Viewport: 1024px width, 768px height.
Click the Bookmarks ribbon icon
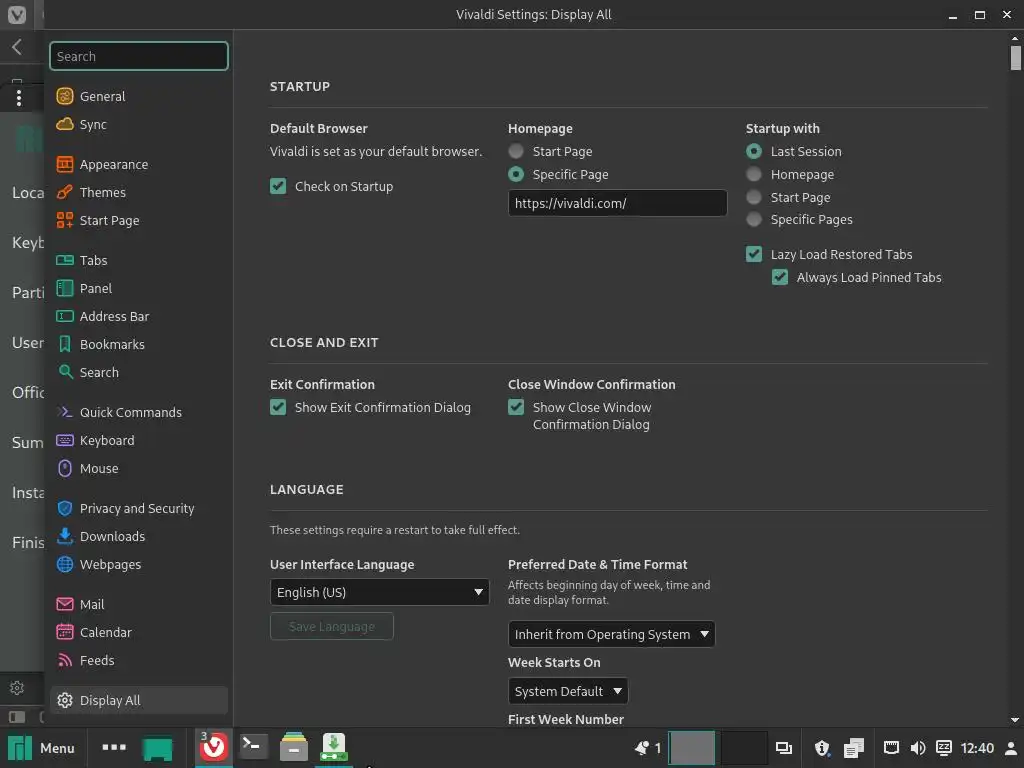[x=65, y=345]
